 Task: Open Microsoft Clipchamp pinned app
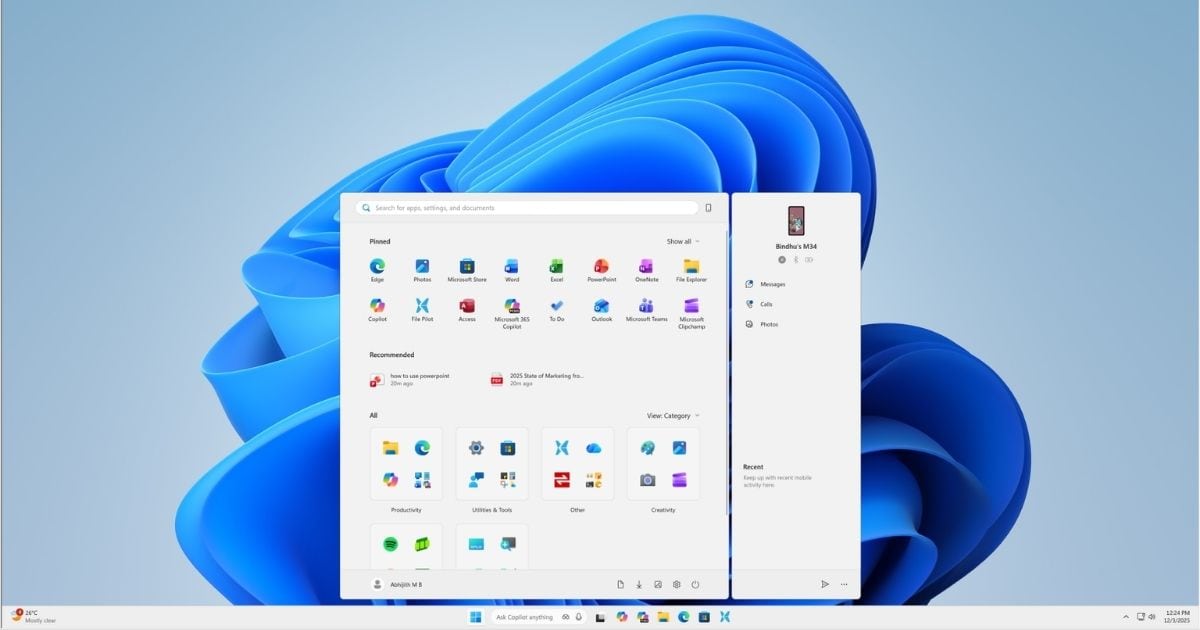point(691,311)
